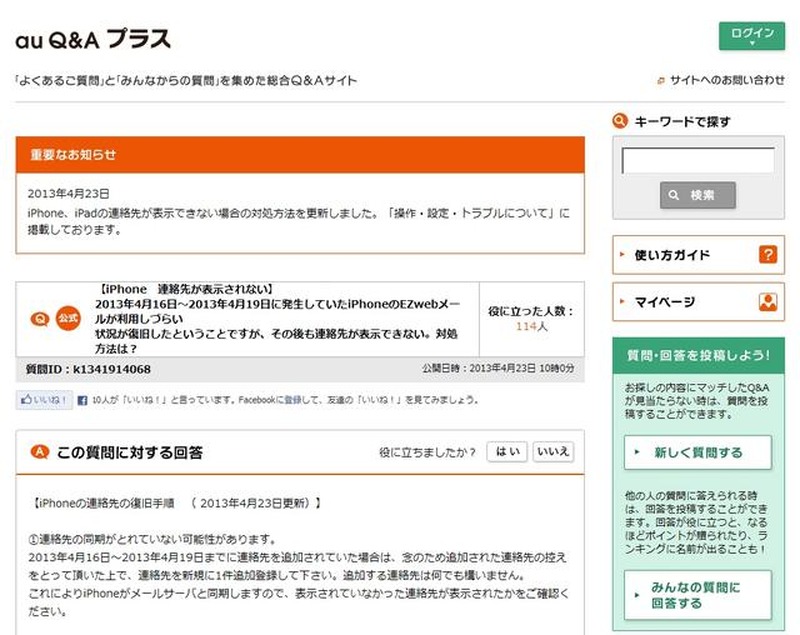Click the question mark icon on 使い方ガイド
The width and height of the screenshot is (800, 635).
(x=767, y=254)
